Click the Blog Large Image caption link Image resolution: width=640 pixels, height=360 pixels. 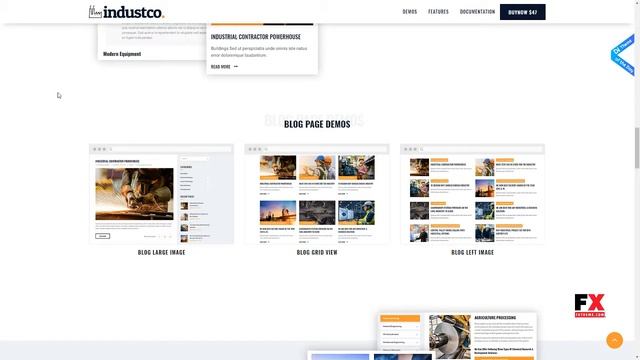162,252
